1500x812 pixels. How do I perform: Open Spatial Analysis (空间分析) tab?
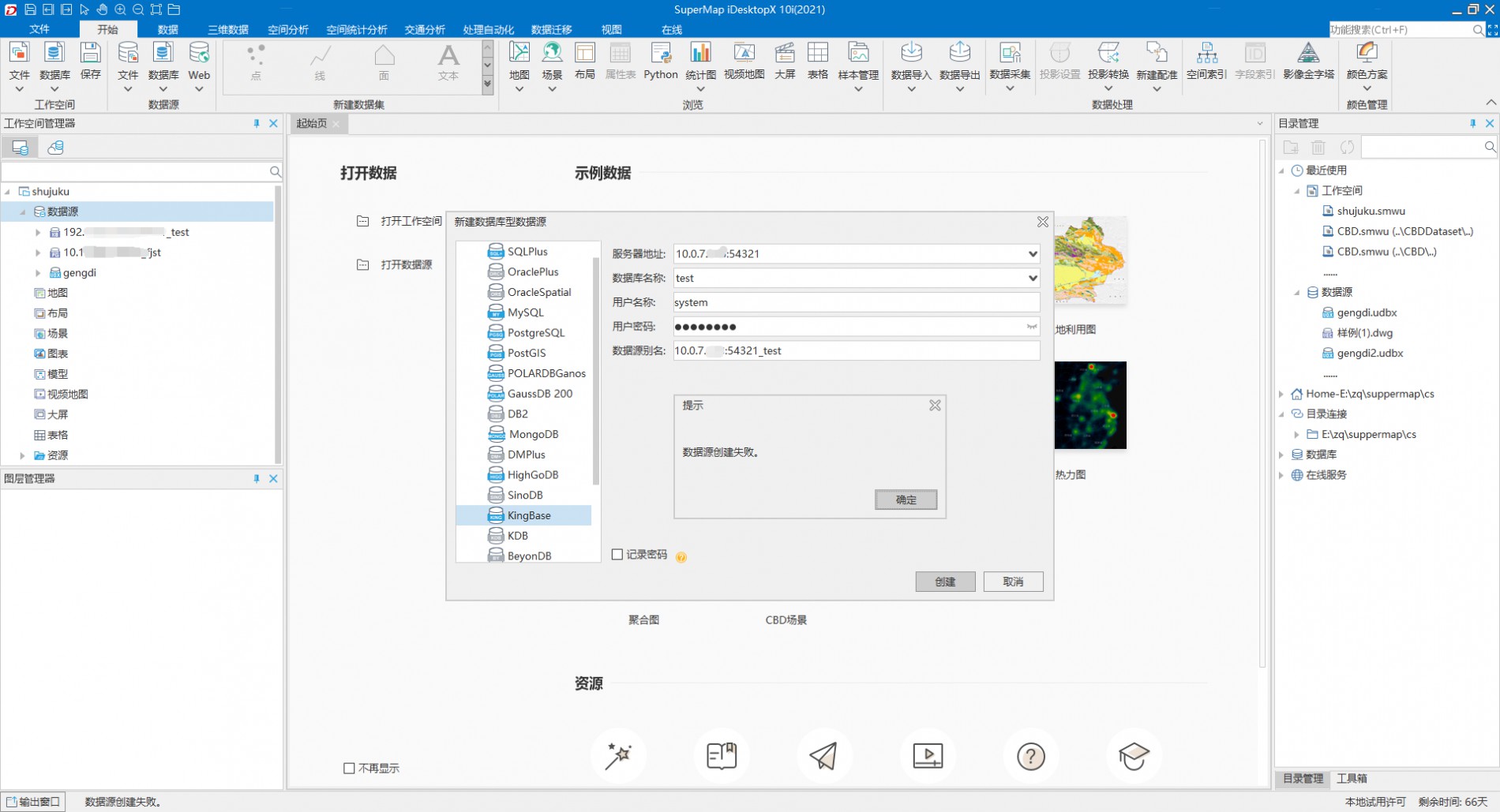(x=288, y=29)
